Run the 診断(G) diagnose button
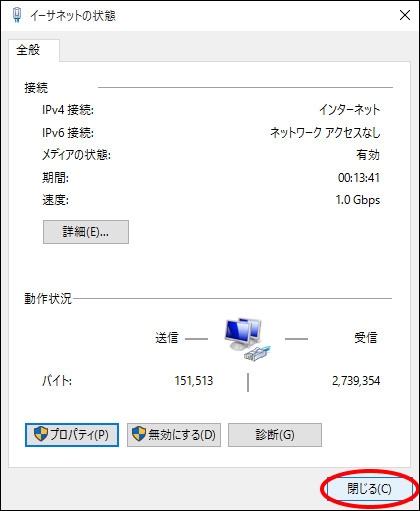420x511 pixels. point(275,435)
